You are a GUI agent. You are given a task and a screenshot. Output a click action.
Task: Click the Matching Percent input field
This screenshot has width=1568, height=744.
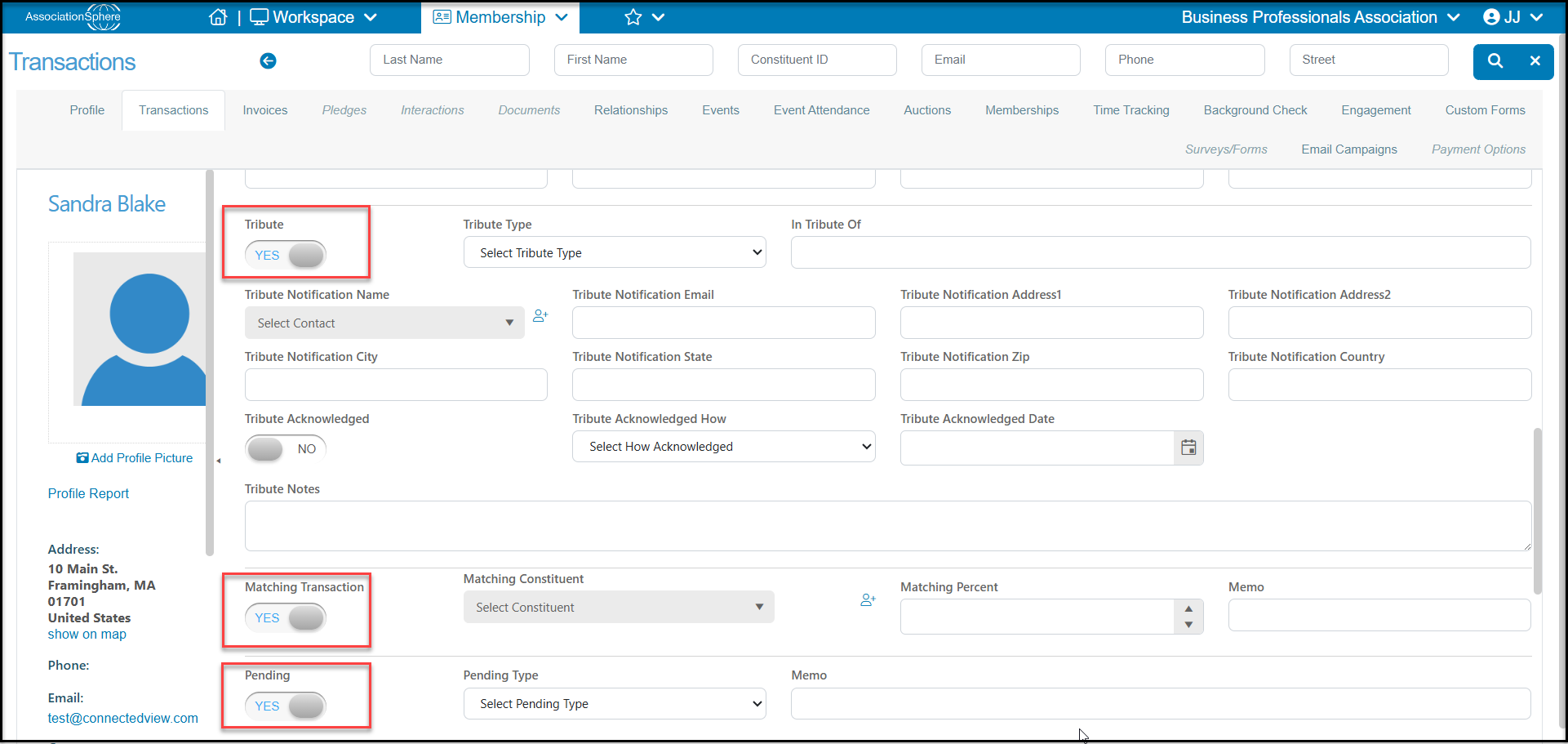point(1037,617)
